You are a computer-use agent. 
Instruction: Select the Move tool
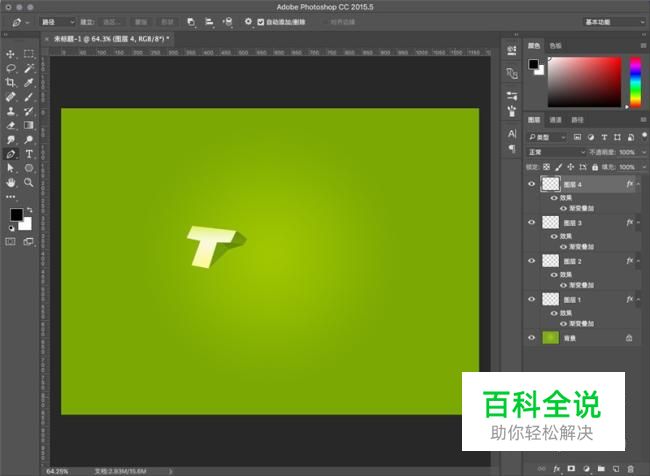(11, 54)
